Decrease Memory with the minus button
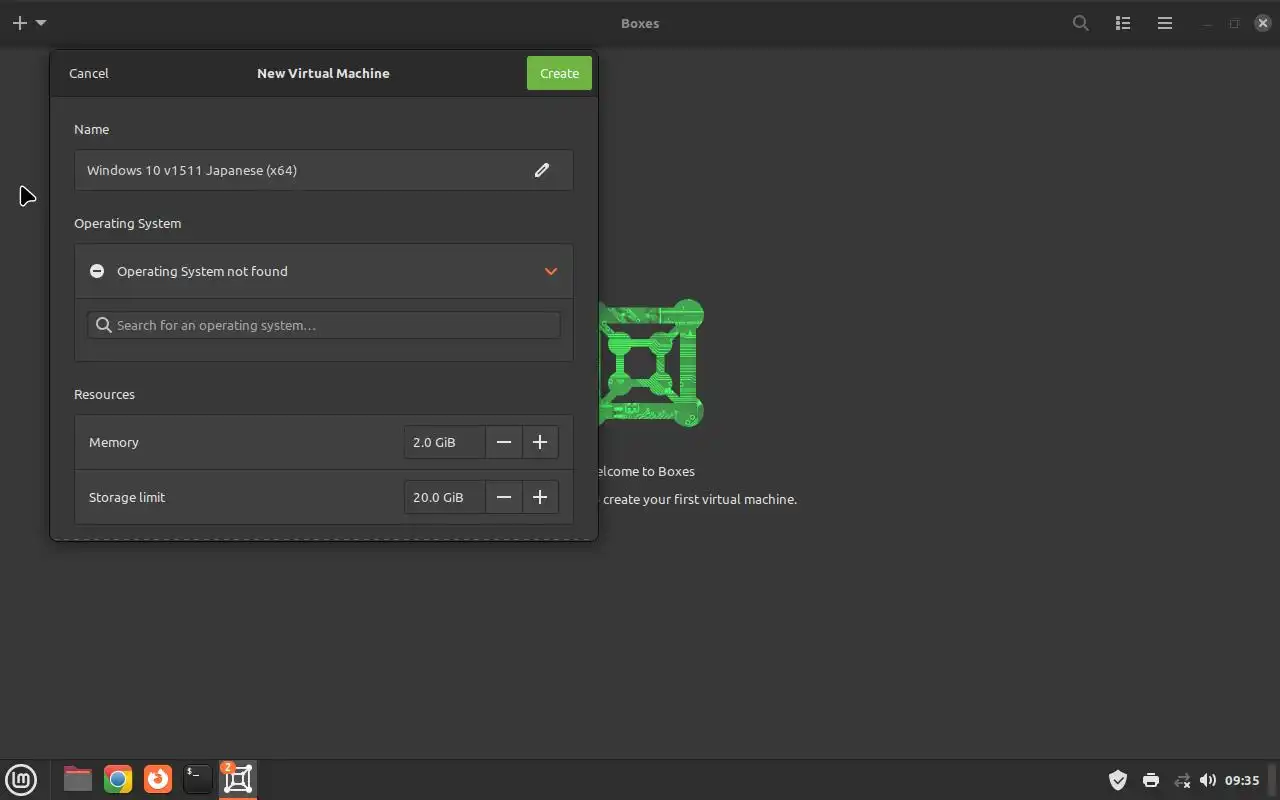The height and width of the screenshot is (800, 1280). pos(504,442)
